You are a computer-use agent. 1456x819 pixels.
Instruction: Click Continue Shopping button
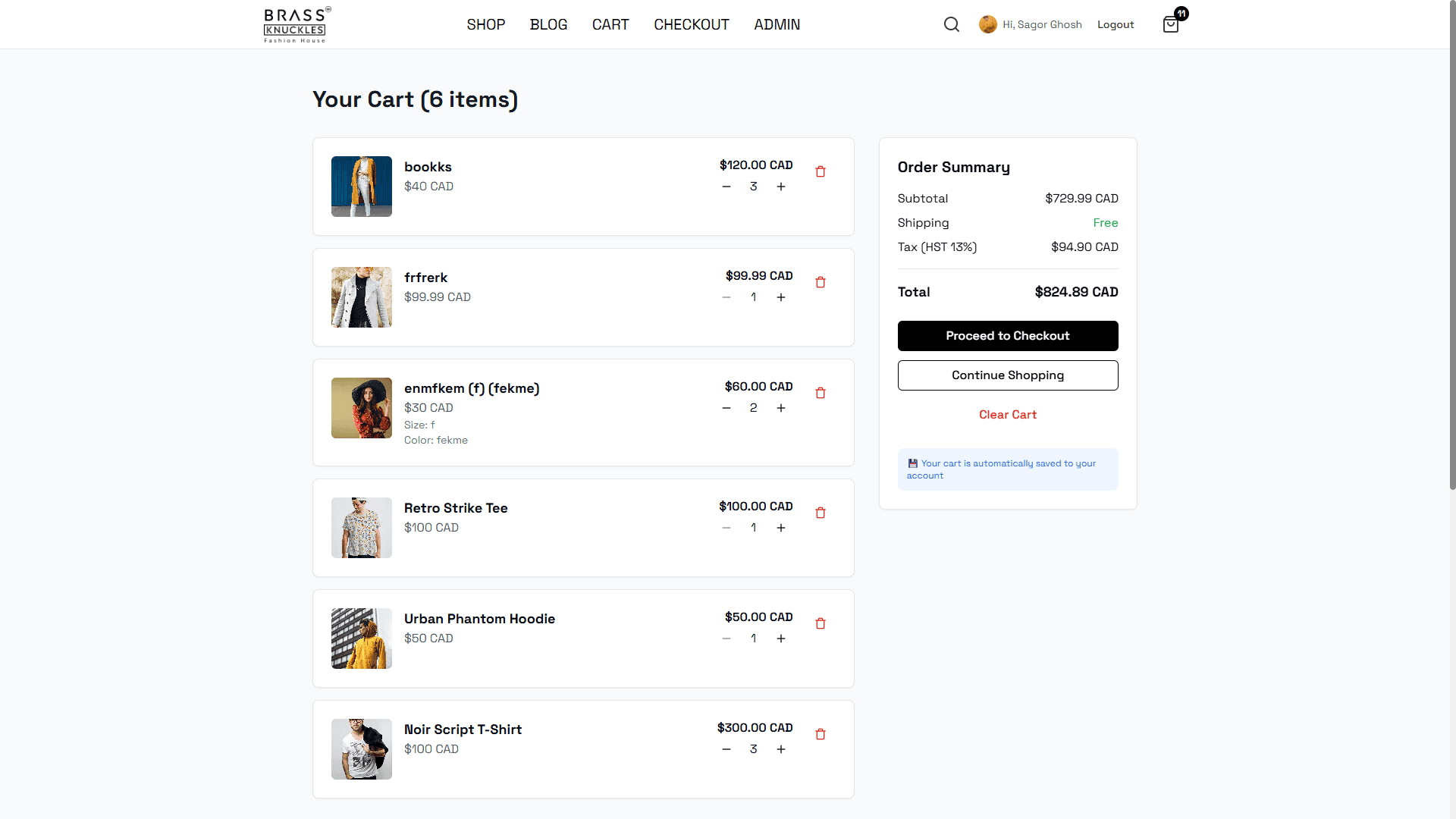click(x=1007, y=375)
